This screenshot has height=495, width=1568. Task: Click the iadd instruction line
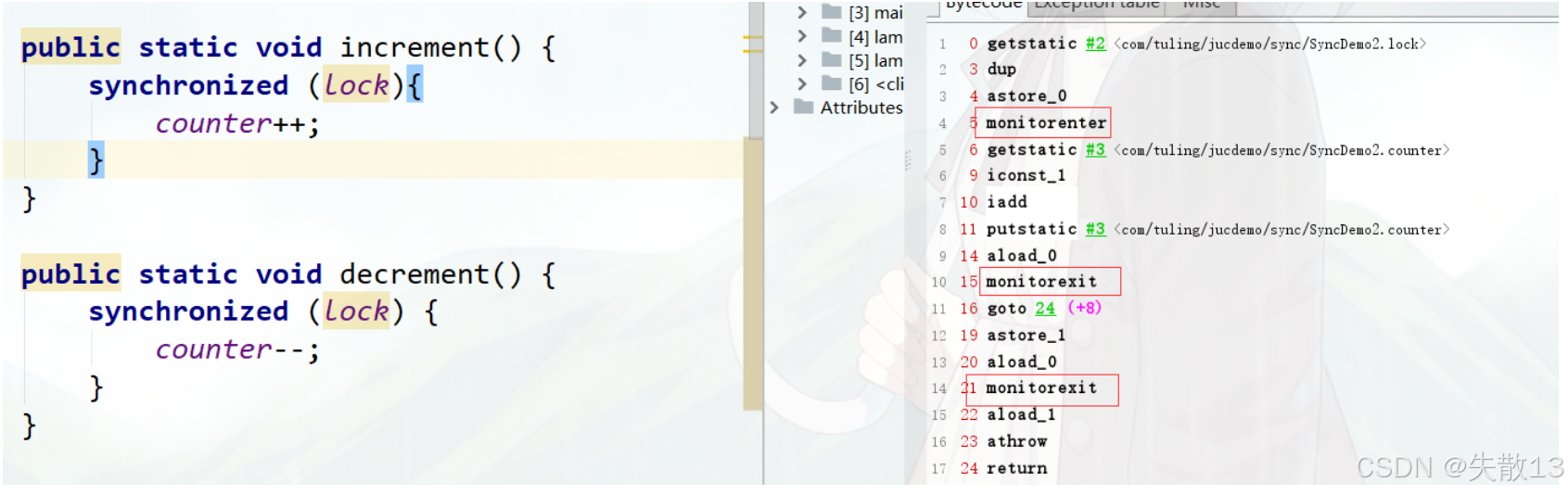point(1007,202)
